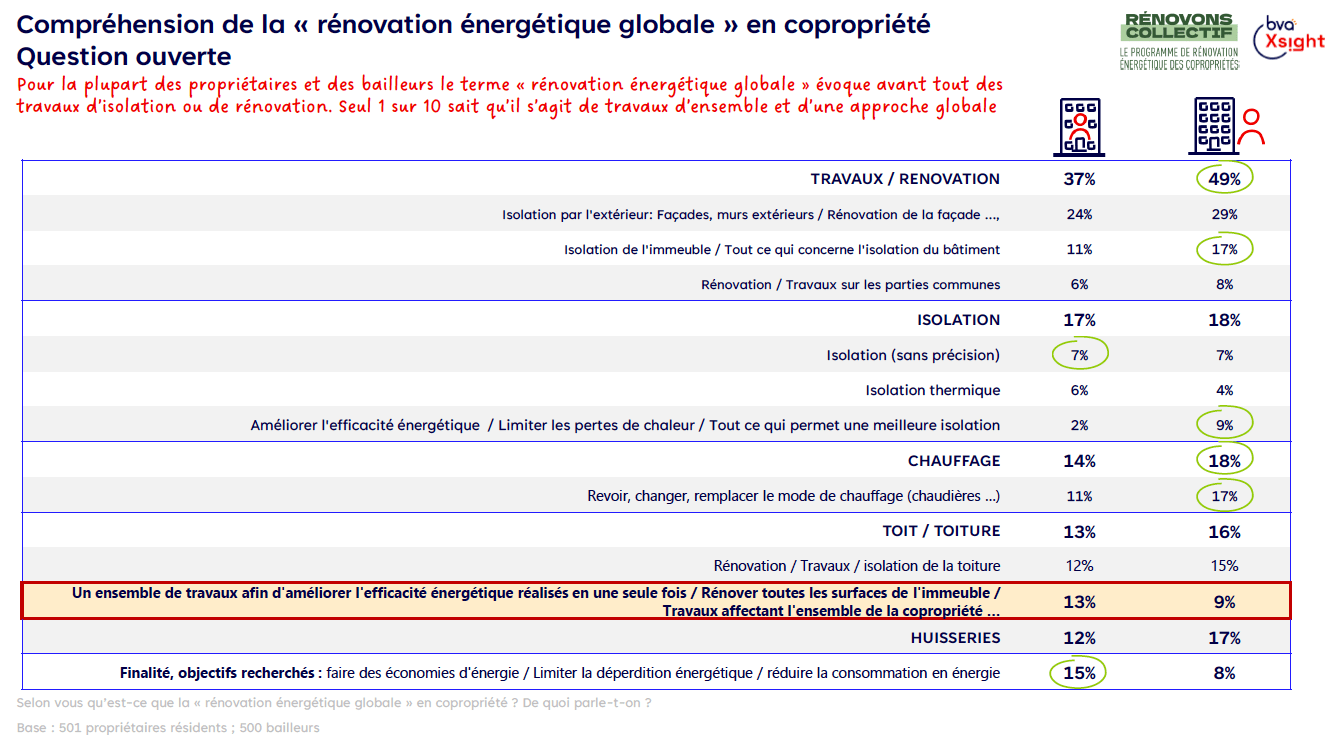Click circled 17% in Isolation de l'immeuble row
The height and width of the screenshot is (738, 1333).
(x=1225, y=249)
